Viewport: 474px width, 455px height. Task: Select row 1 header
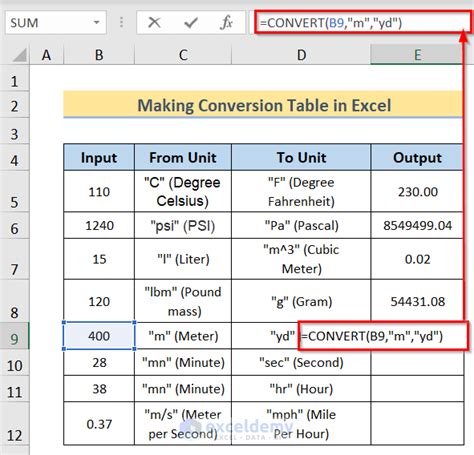point(14,78)
